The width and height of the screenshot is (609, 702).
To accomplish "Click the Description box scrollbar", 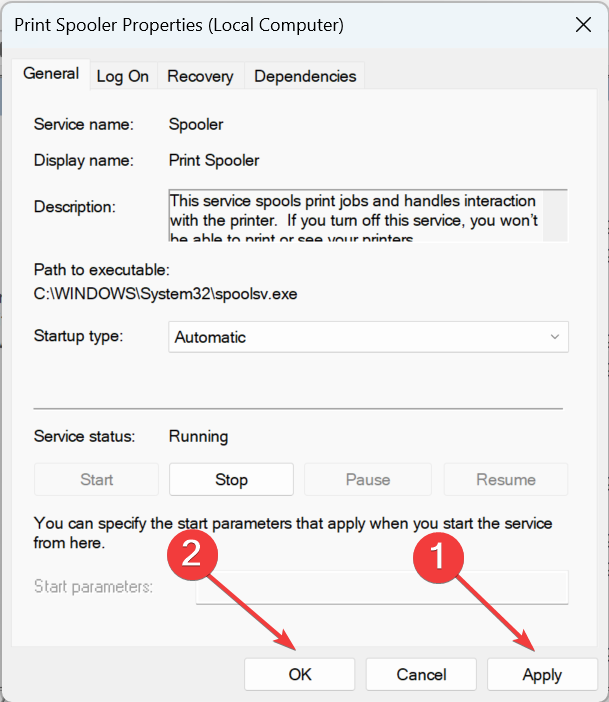I will [x=555, y=216].
